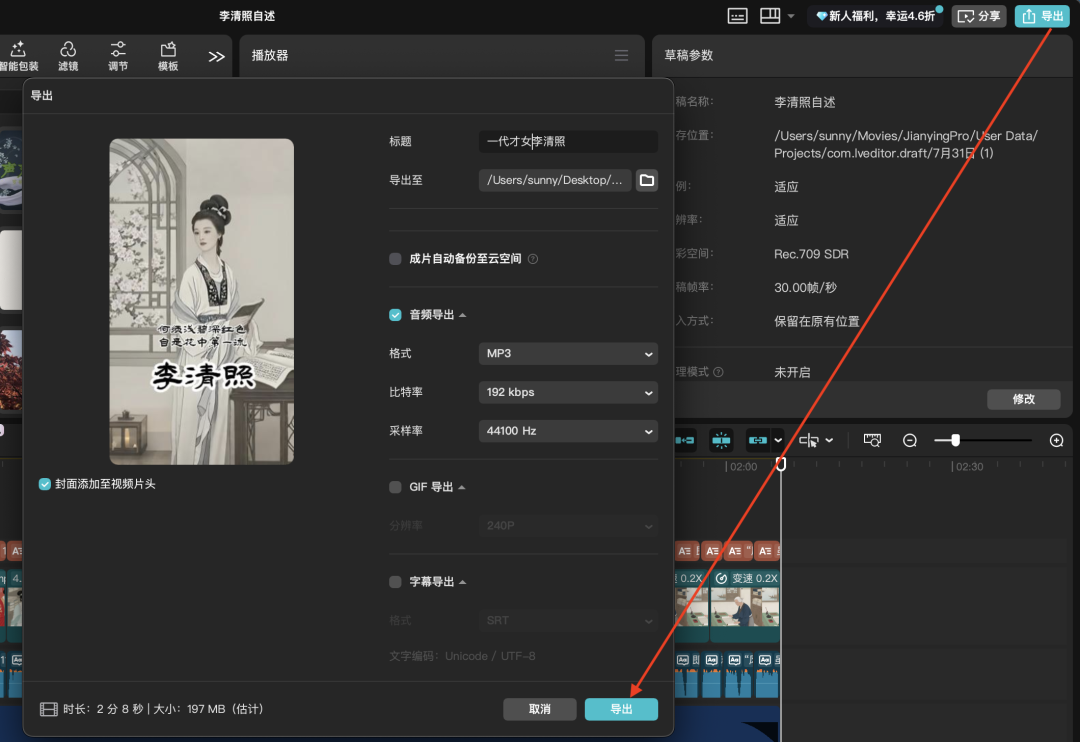
Task: Open the preview quality icon in timeline toolbar
Action: point(872,440)
